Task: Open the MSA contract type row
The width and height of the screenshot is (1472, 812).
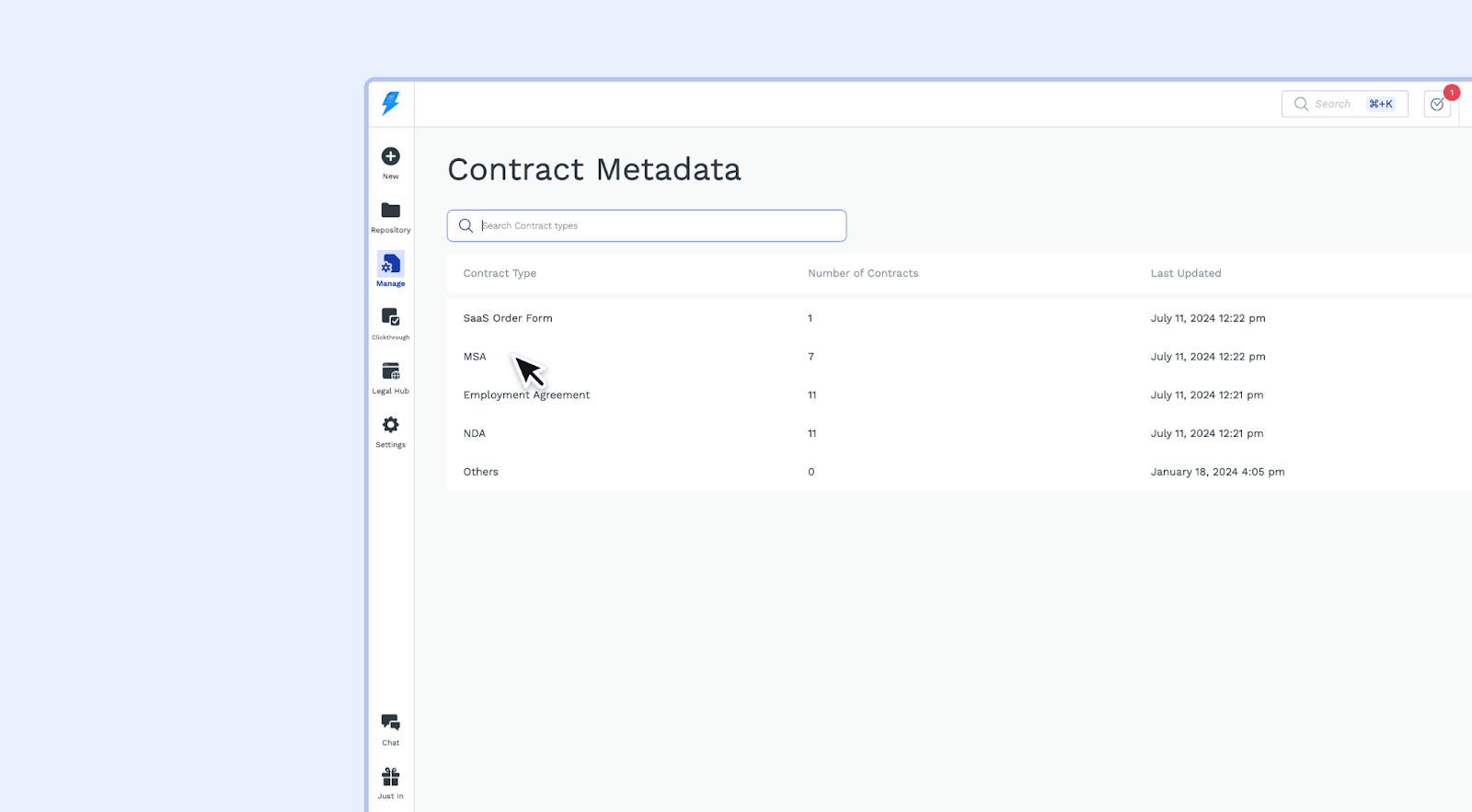Action: coord(475,357)
